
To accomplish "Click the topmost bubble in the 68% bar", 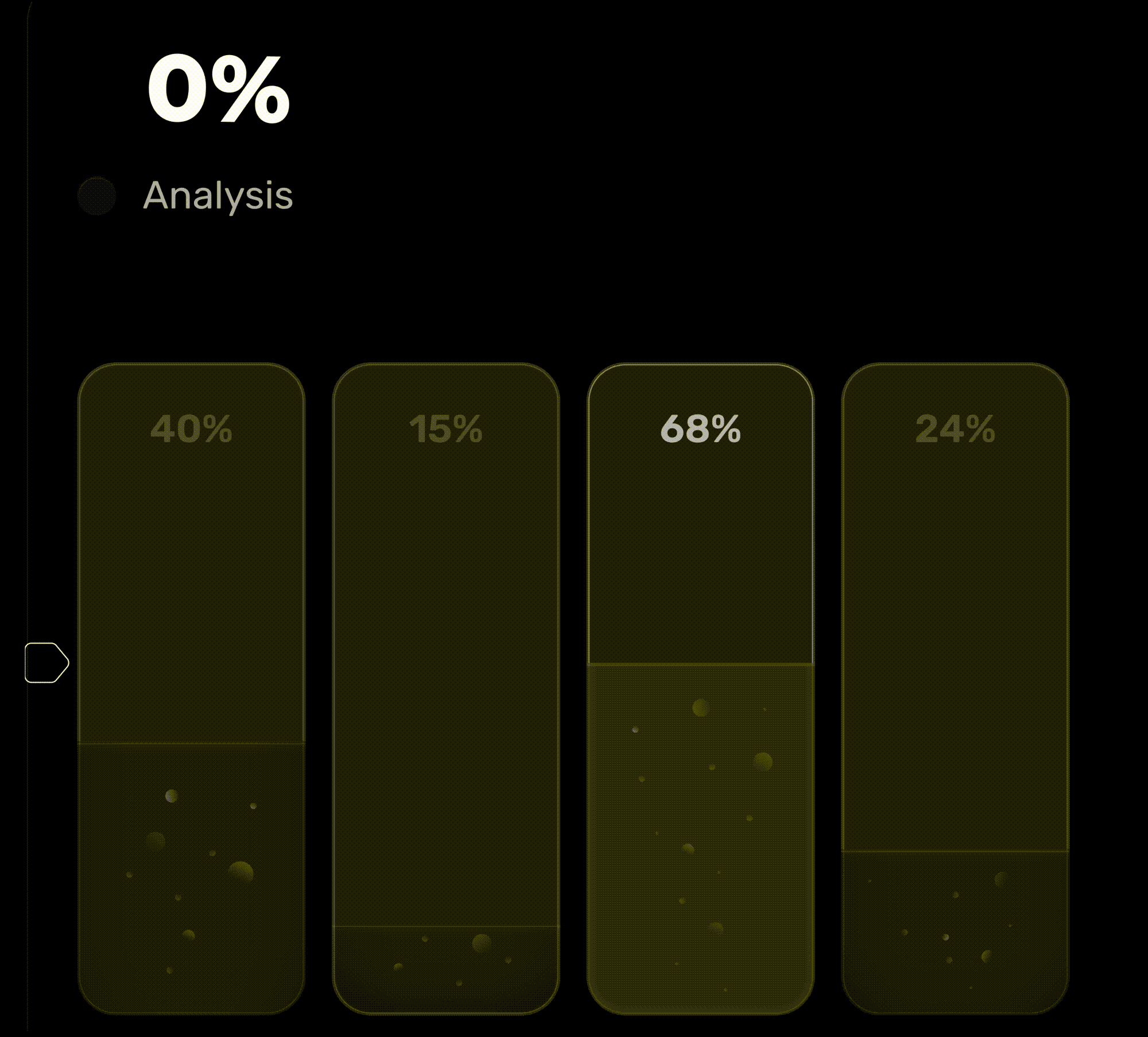I will 700,707.
